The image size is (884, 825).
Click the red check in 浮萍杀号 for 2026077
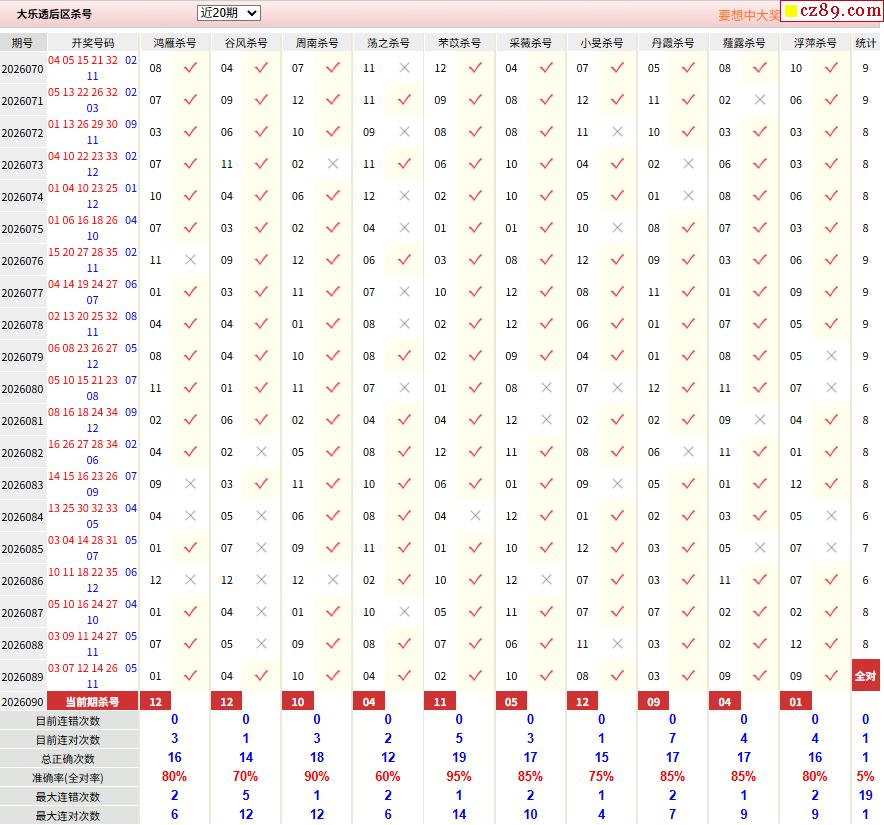coord(831,292)
